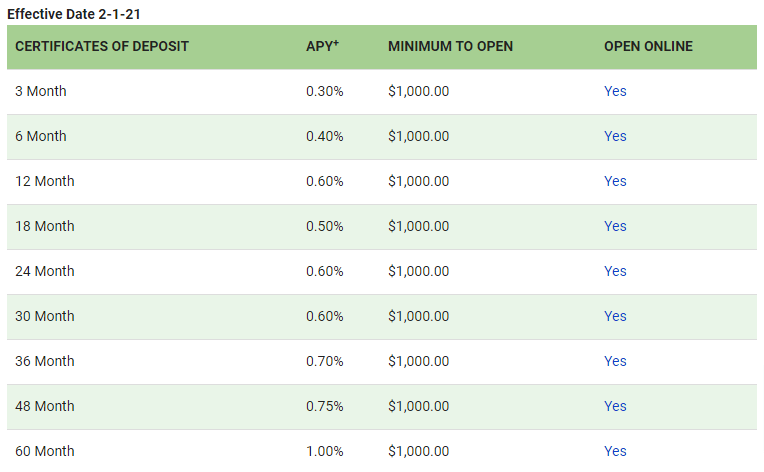764x472 pixels.
Task: Click $1,000.00 minimum in 36 Month row
Action: 419,361
